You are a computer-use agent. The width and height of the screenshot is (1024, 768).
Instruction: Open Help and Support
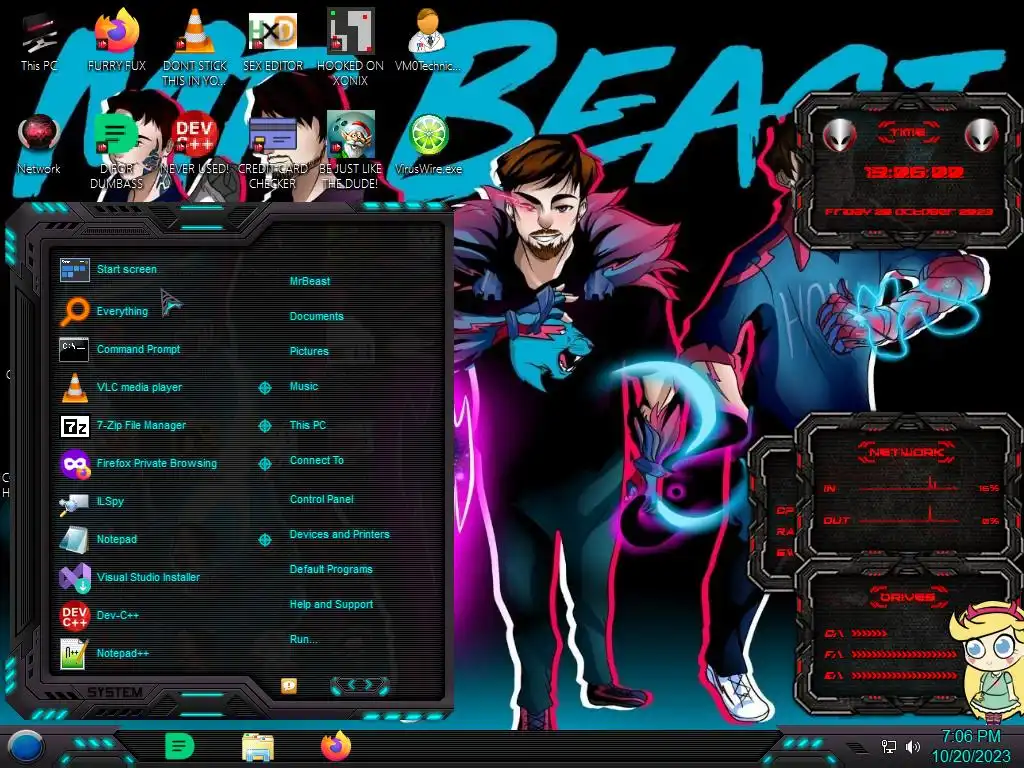331,604
